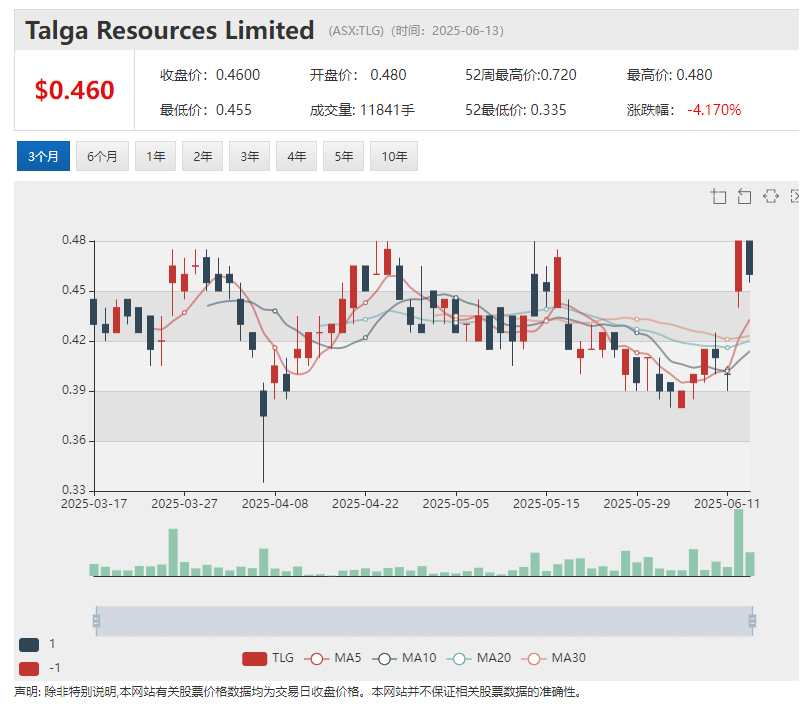Viewport: 812px width, 713px height.
Task: Toggle MA20 line in legend
Action: point(479,658)
